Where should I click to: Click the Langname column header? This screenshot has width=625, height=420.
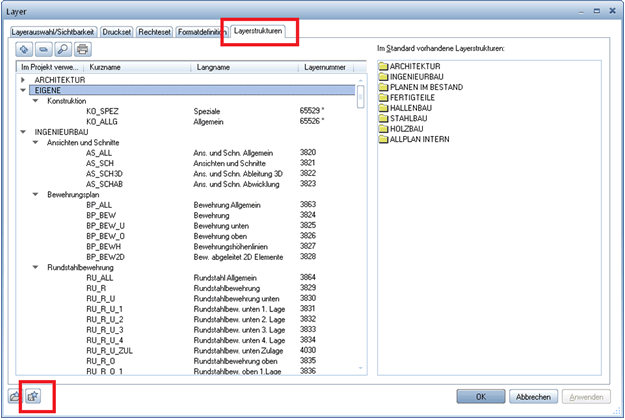point(245,67)
